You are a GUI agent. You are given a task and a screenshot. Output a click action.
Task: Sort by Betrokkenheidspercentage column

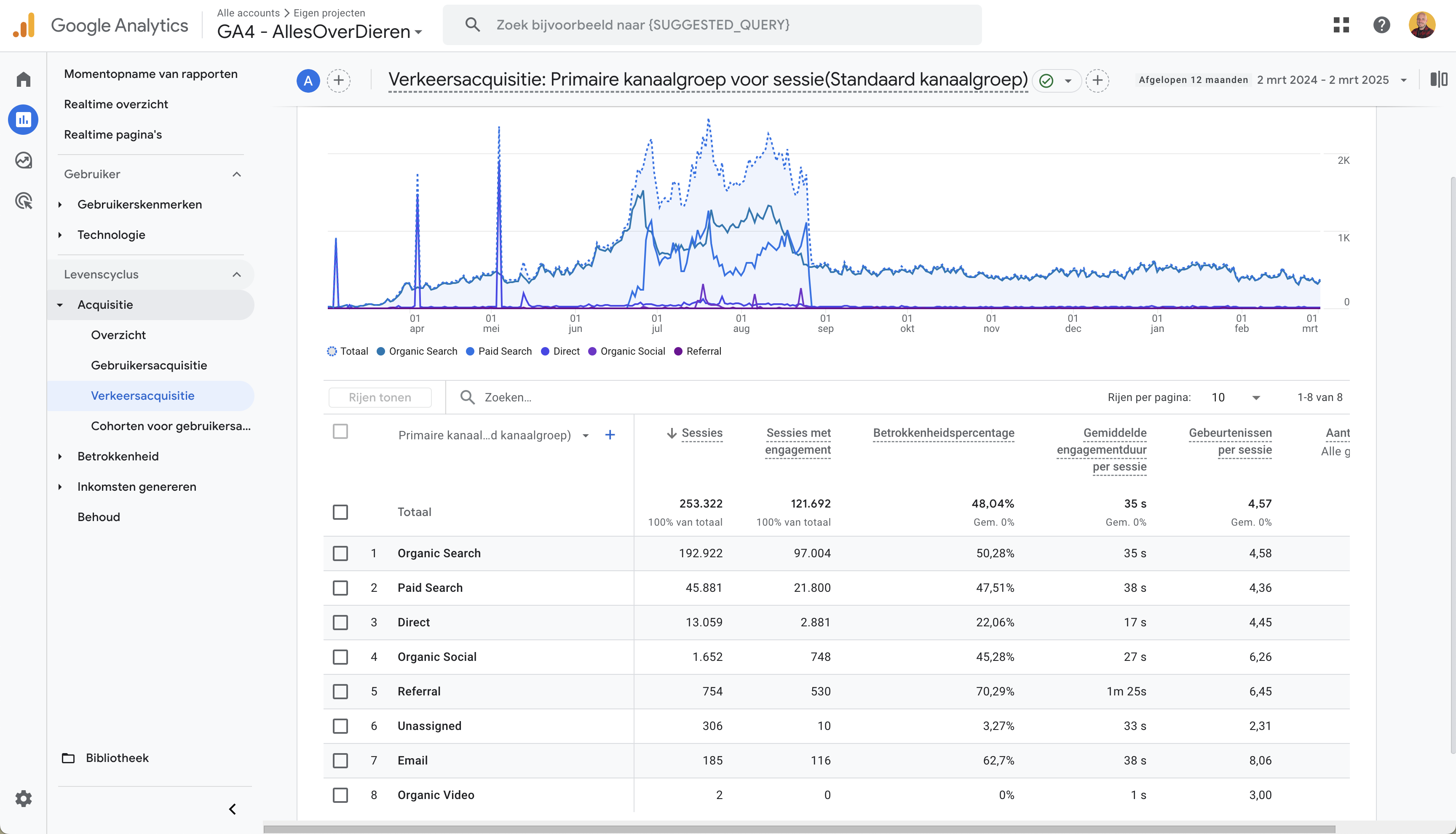[943, 433]
